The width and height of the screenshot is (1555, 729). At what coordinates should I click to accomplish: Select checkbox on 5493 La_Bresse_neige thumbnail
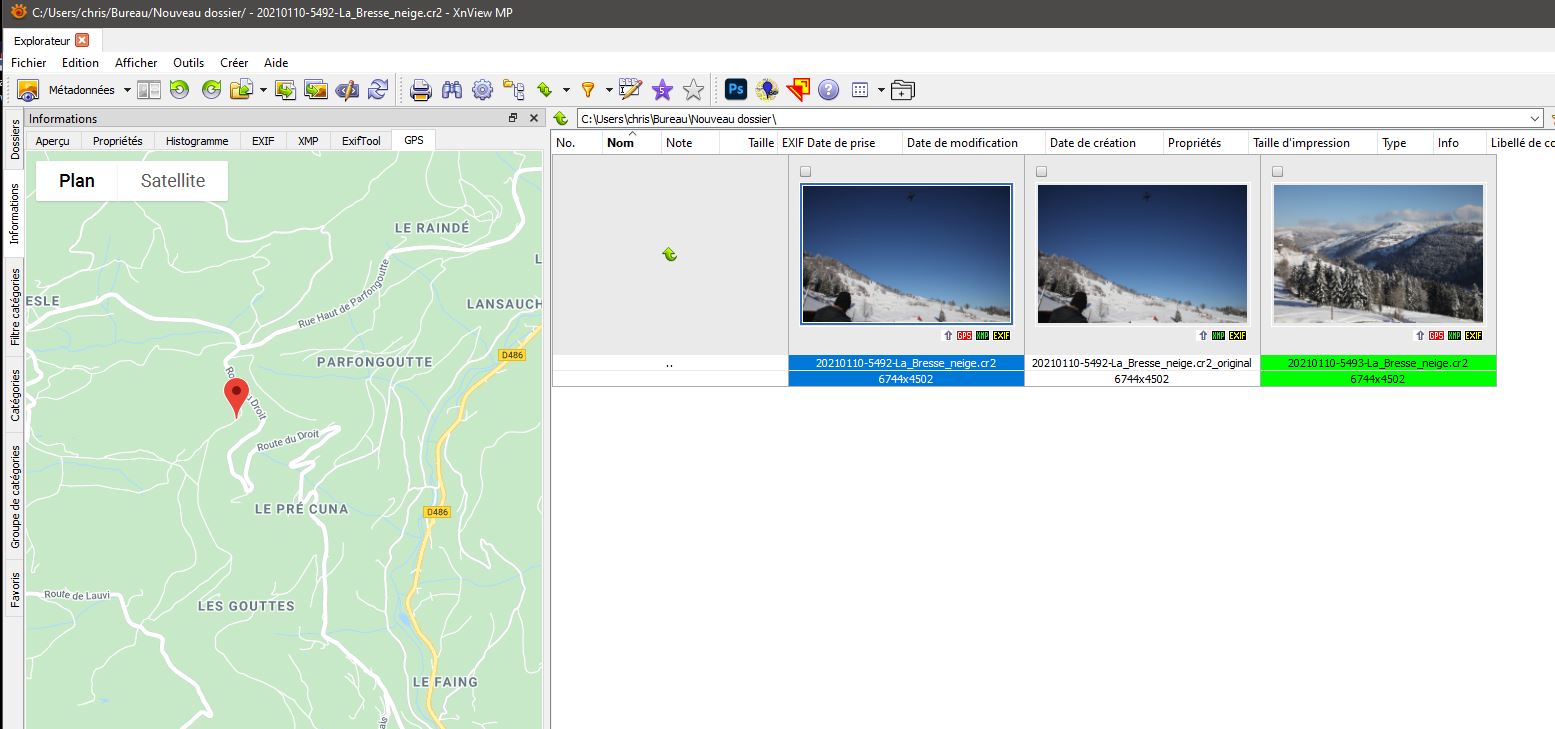point(1278,172)
